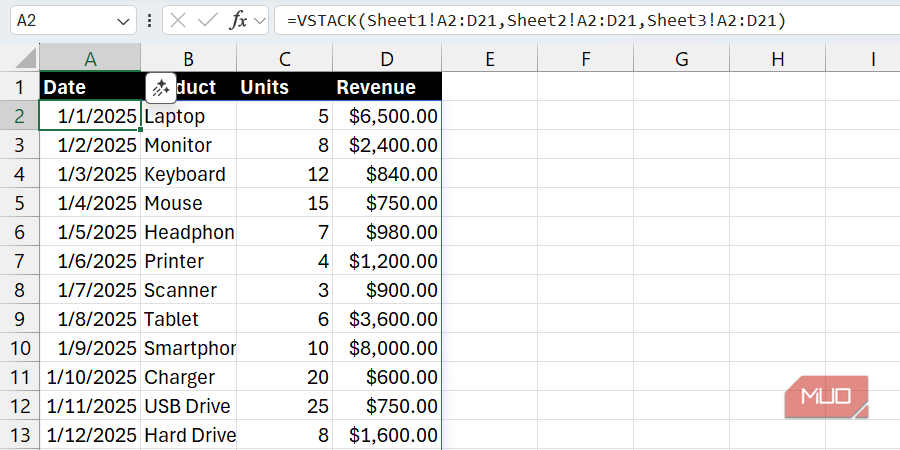
Task: Click the Units header cell
Action: coord(284,87)
